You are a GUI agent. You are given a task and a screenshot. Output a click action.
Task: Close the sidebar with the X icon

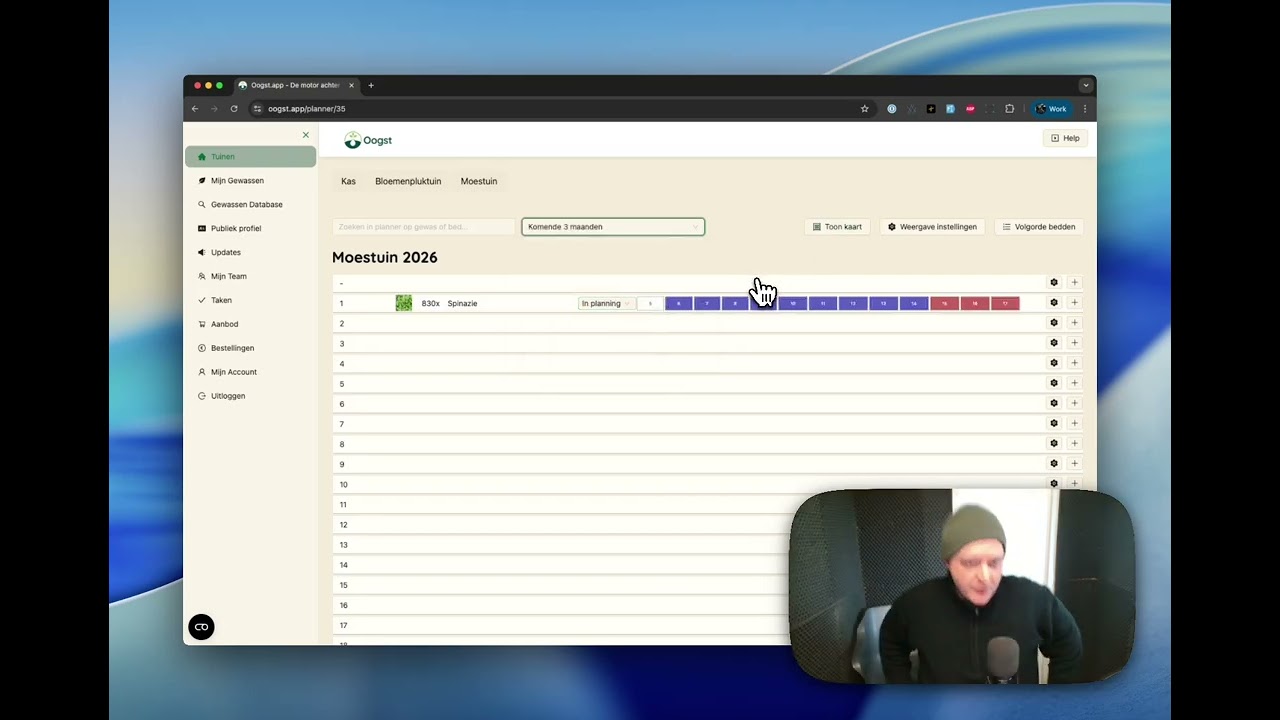[x=306, y=135]
